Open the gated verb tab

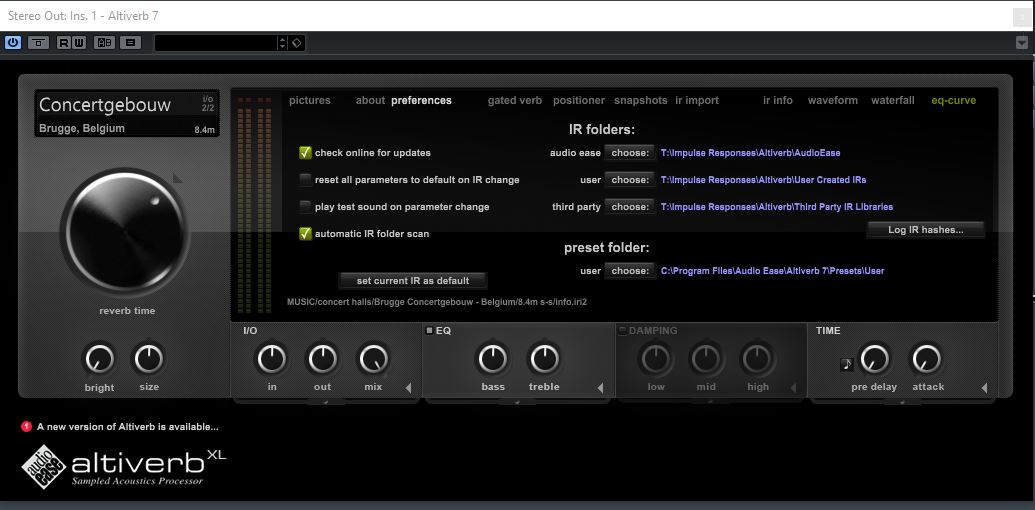pos(515,100)
